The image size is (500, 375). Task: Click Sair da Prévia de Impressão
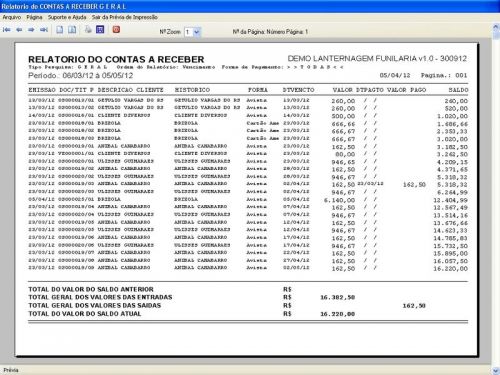pos(125,17)
